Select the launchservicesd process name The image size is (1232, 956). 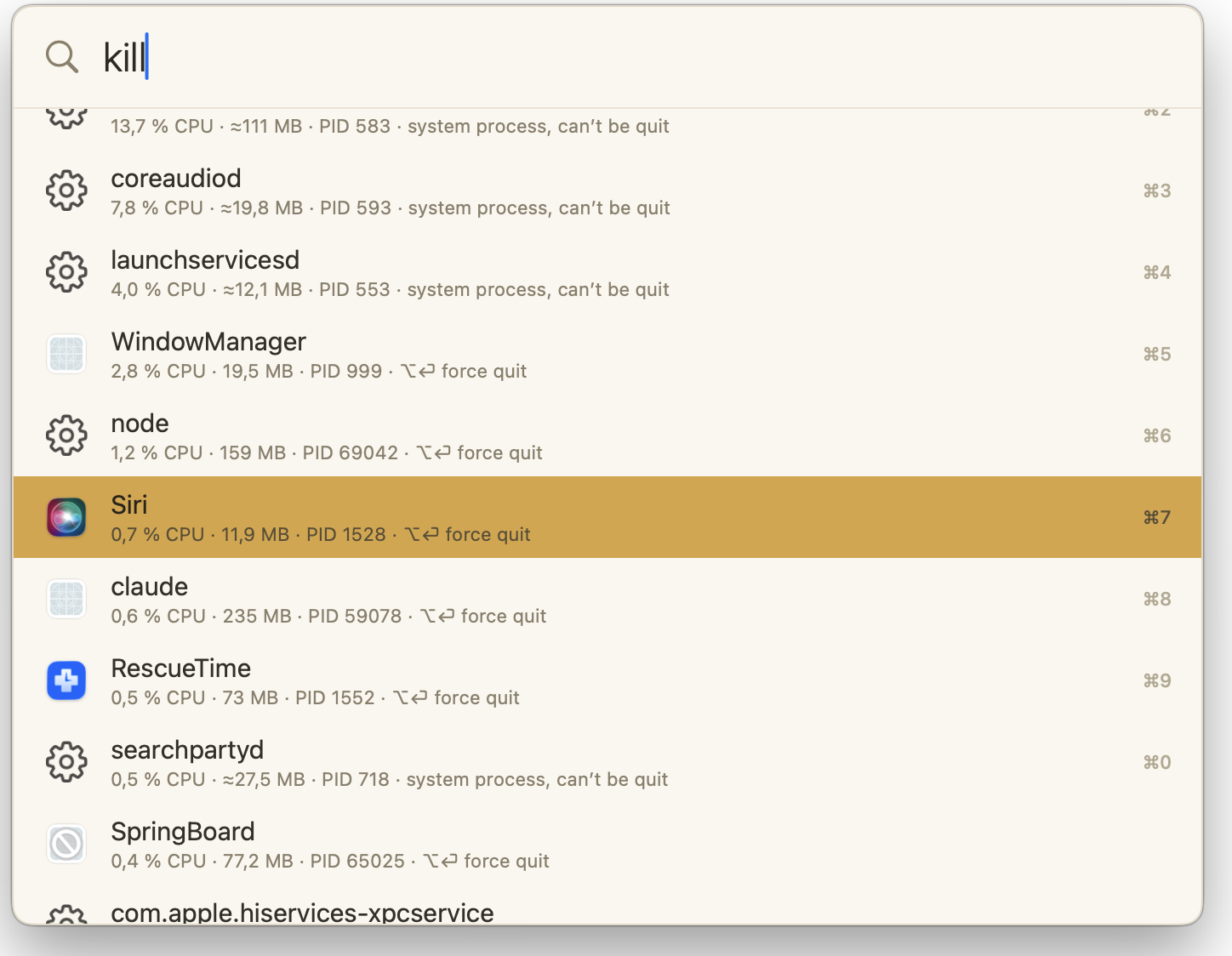[x=205, y=260]
